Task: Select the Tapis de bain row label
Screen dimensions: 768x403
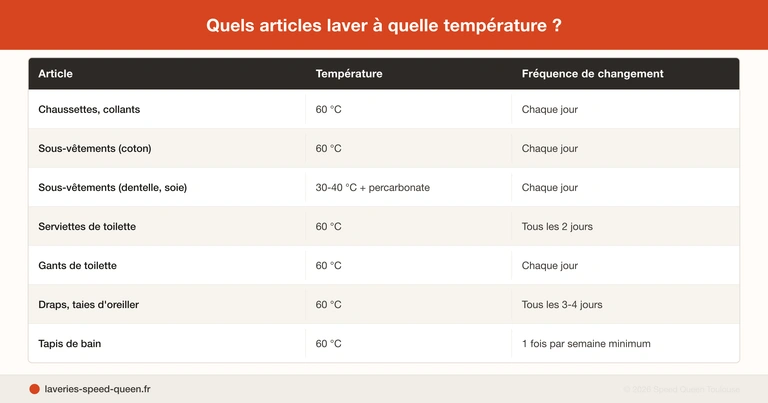Action: 70,344
